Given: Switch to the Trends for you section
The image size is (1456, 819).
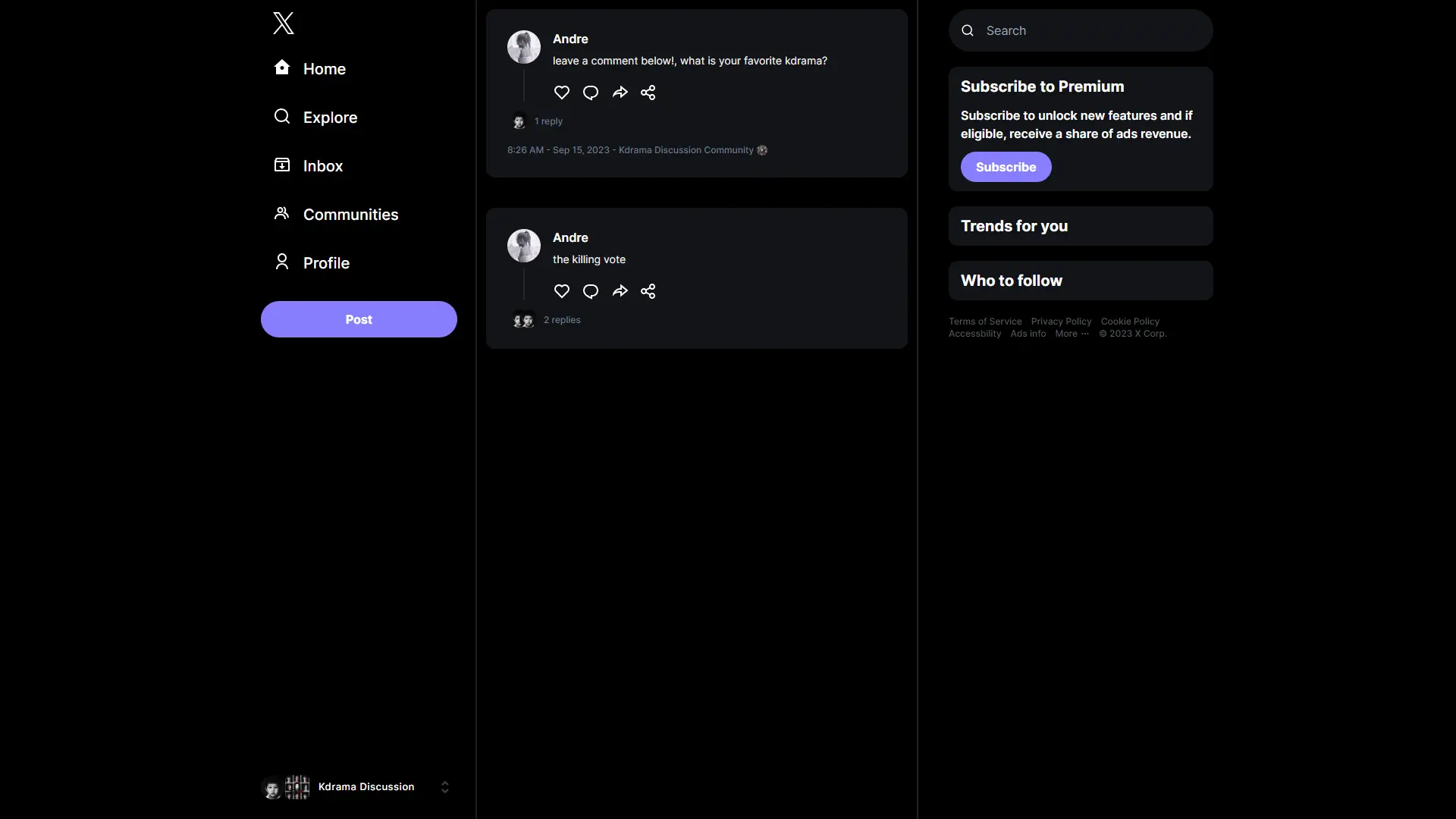Looking at the screenshot, I should point(1014,226).
